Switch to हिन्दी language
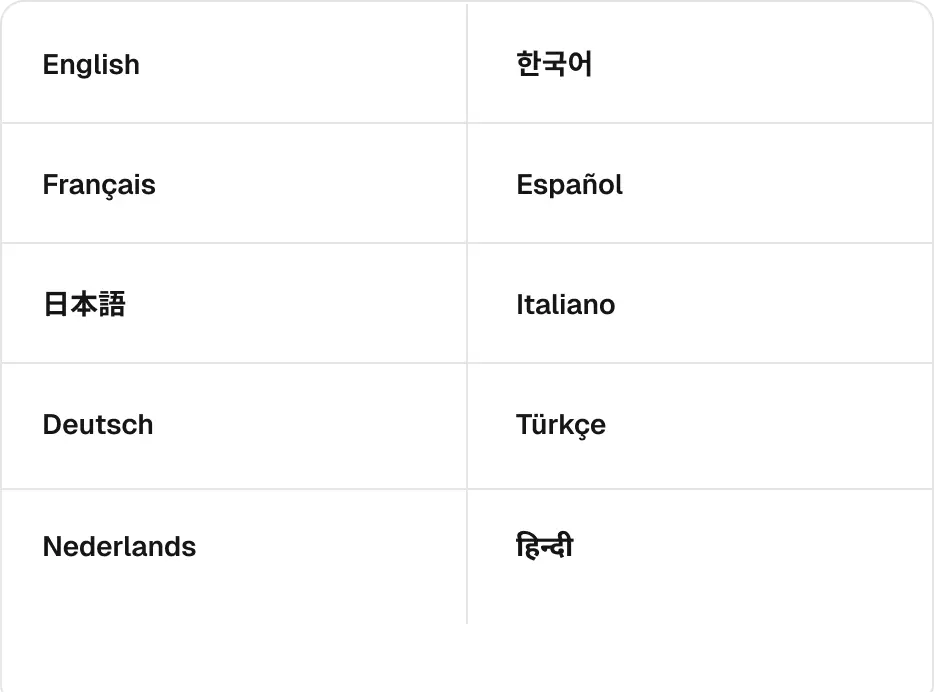Screen dimensions: 934x692 pyautogui.click(x=545, y=547)
